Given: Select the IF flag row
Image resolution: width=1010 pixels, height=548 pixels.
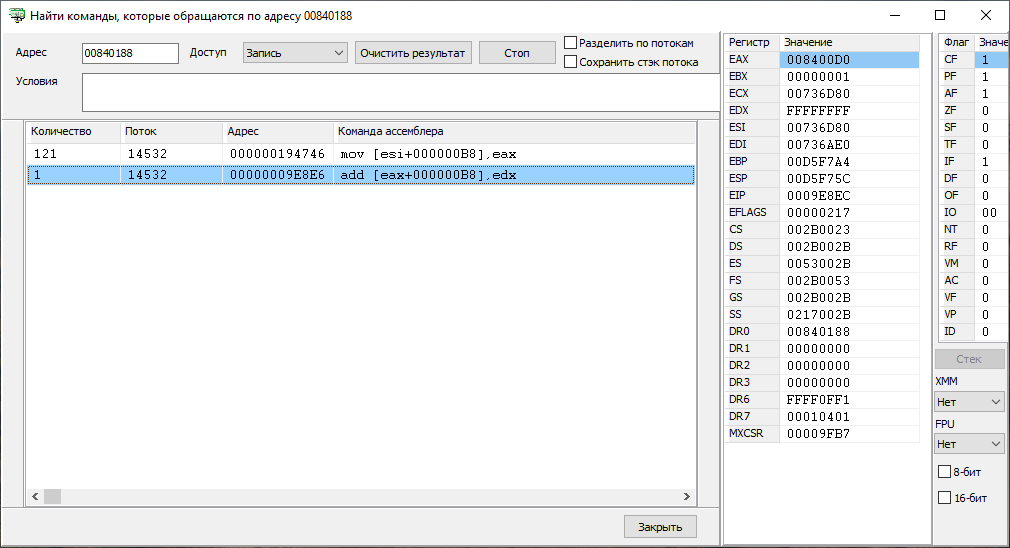Looking at the screenshot, I should (x=973, y=162).
